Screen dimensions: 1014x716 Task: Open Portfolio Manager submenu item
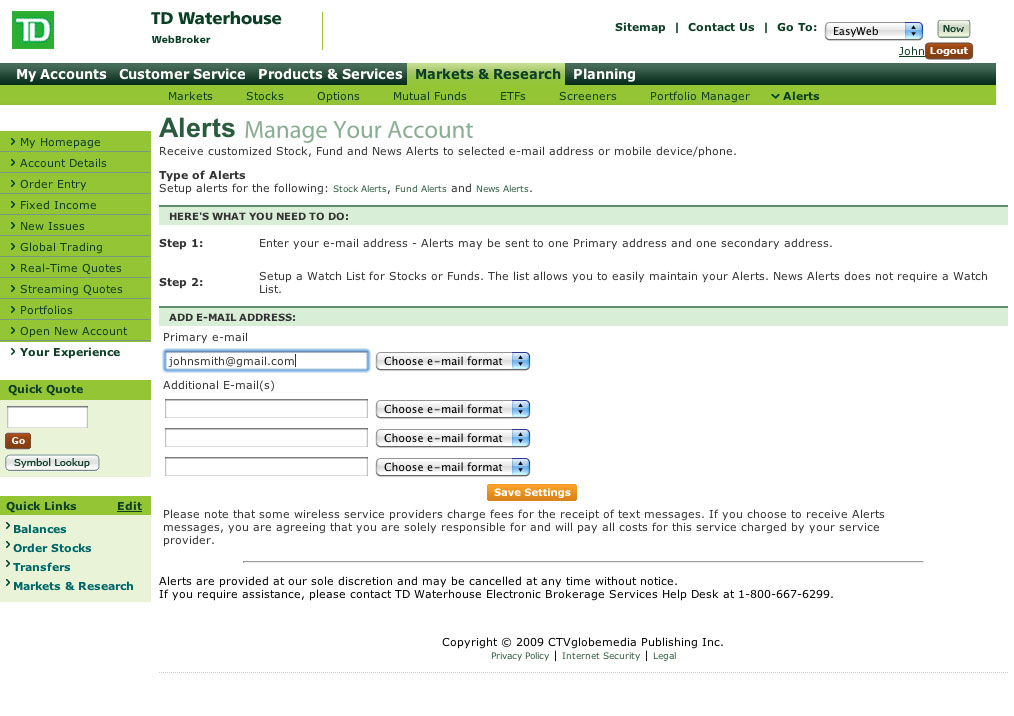(x=700, y=96)
